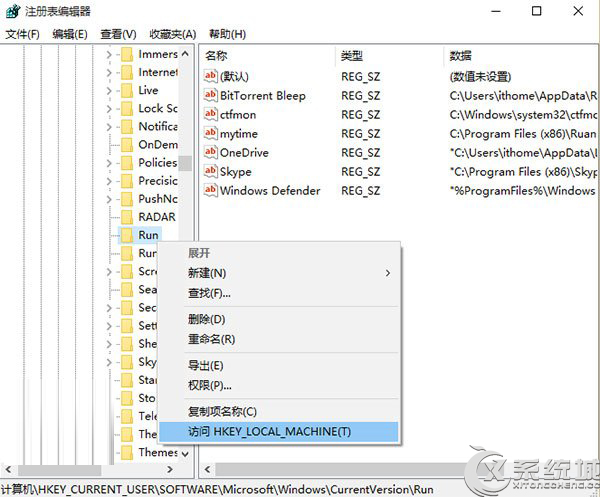This screenshot has width=600, height=497.
Task: Select the Themes key in tree
Action: [158, 452]
